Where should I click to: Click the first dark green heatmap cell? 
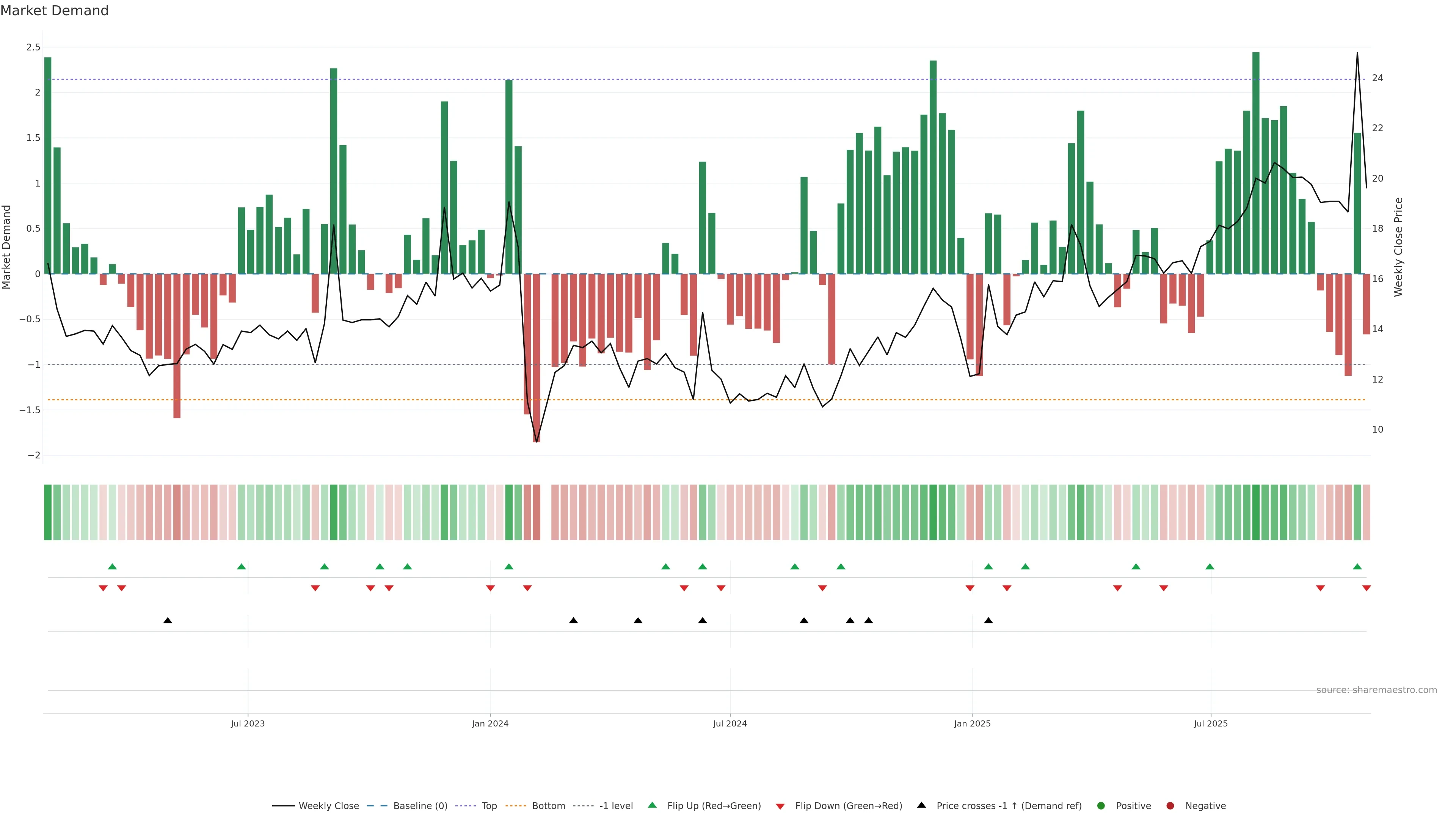tap(48, 512)
